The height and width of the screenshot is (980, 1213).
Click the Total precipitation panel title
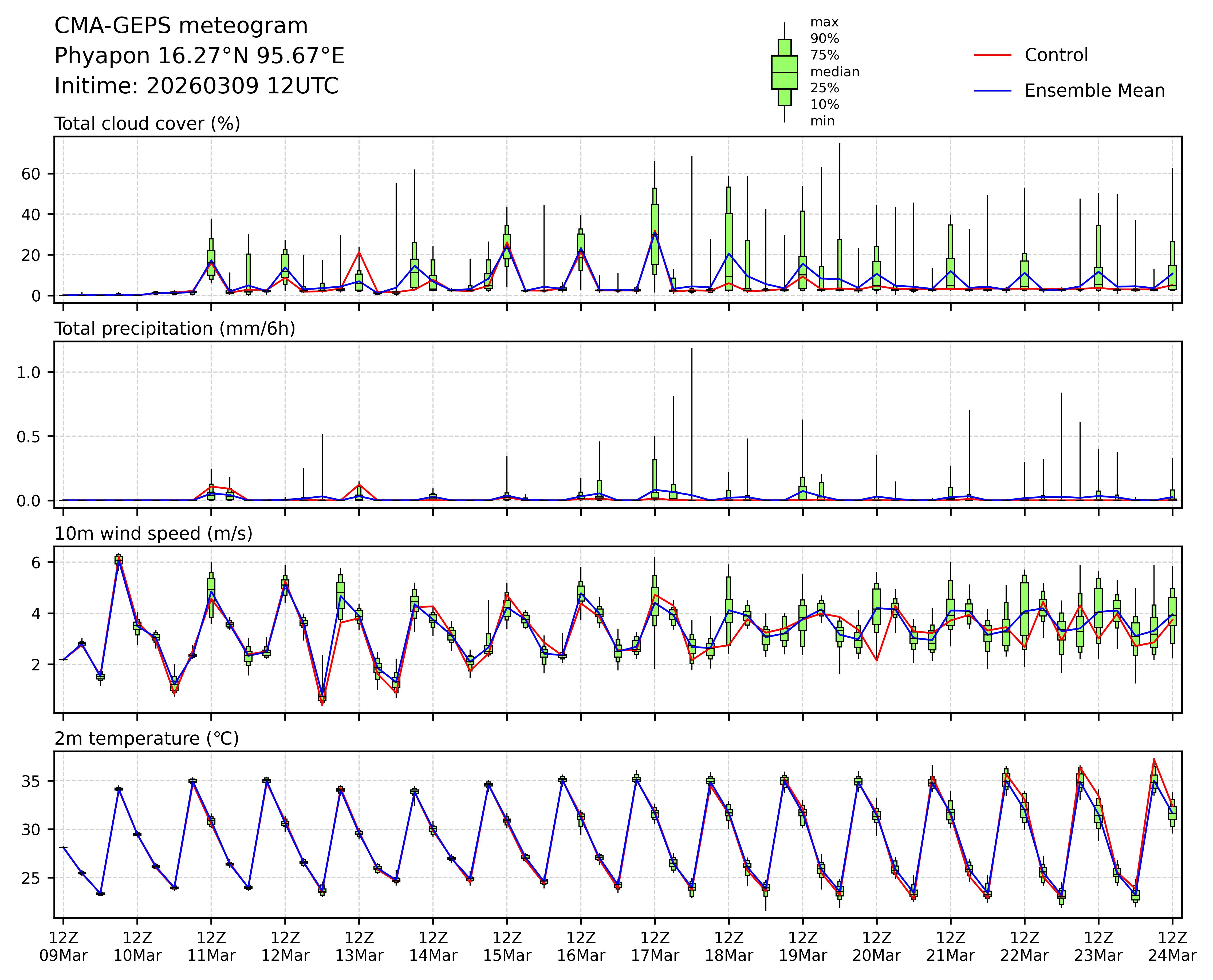pyautogui.click(x=175, y=329)
